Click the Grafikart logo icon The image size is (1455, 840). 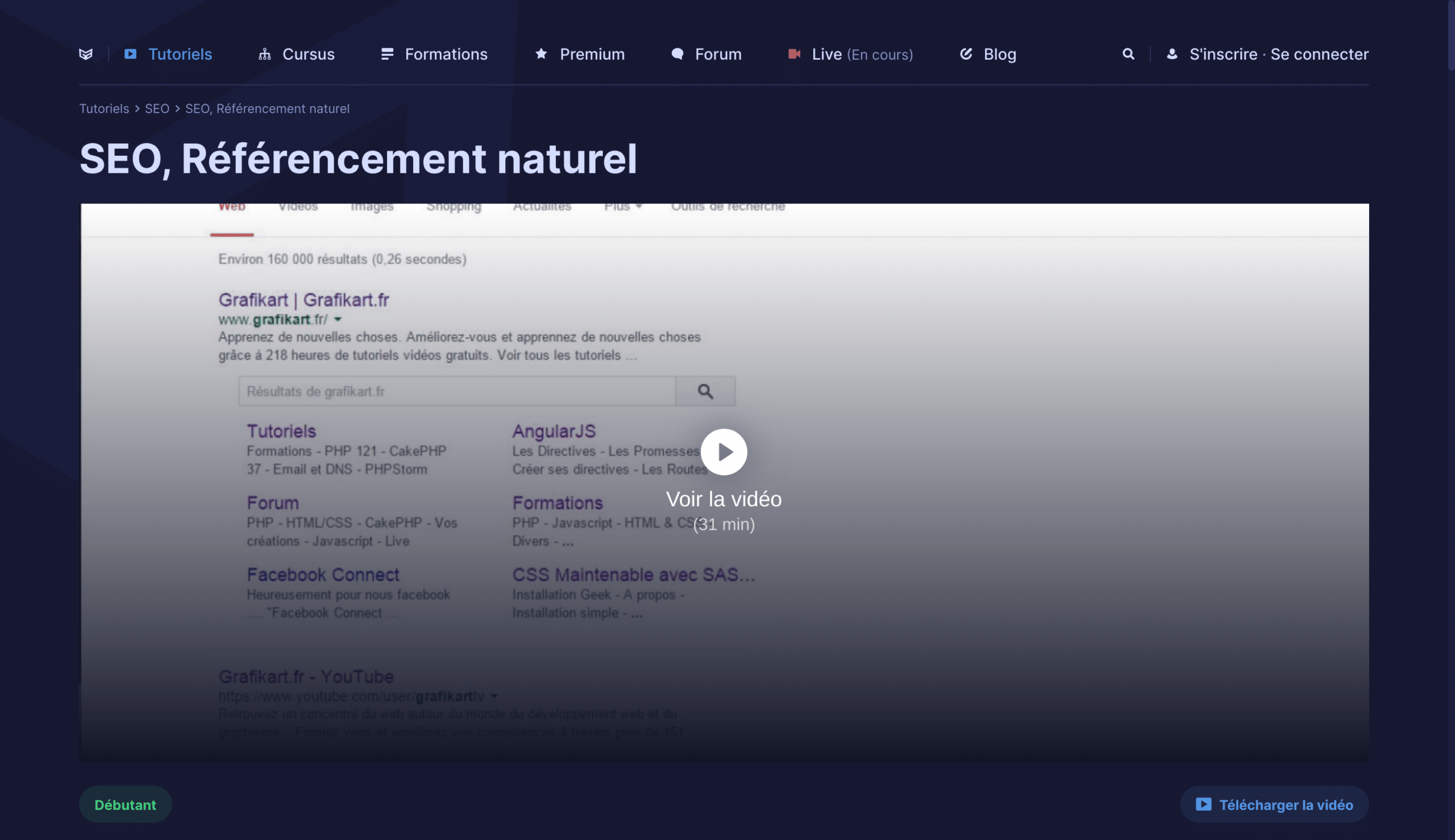[86, 54]
